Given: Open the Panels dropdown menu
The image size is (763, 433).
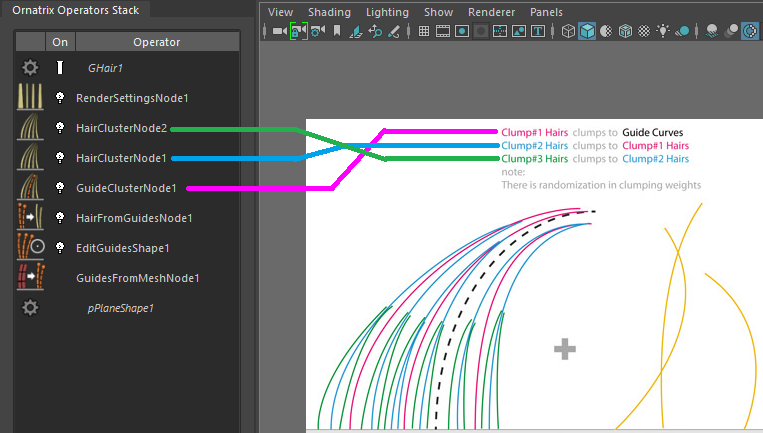Looking at the screenshot, I should pyautogui.click(x=546, y=12).
